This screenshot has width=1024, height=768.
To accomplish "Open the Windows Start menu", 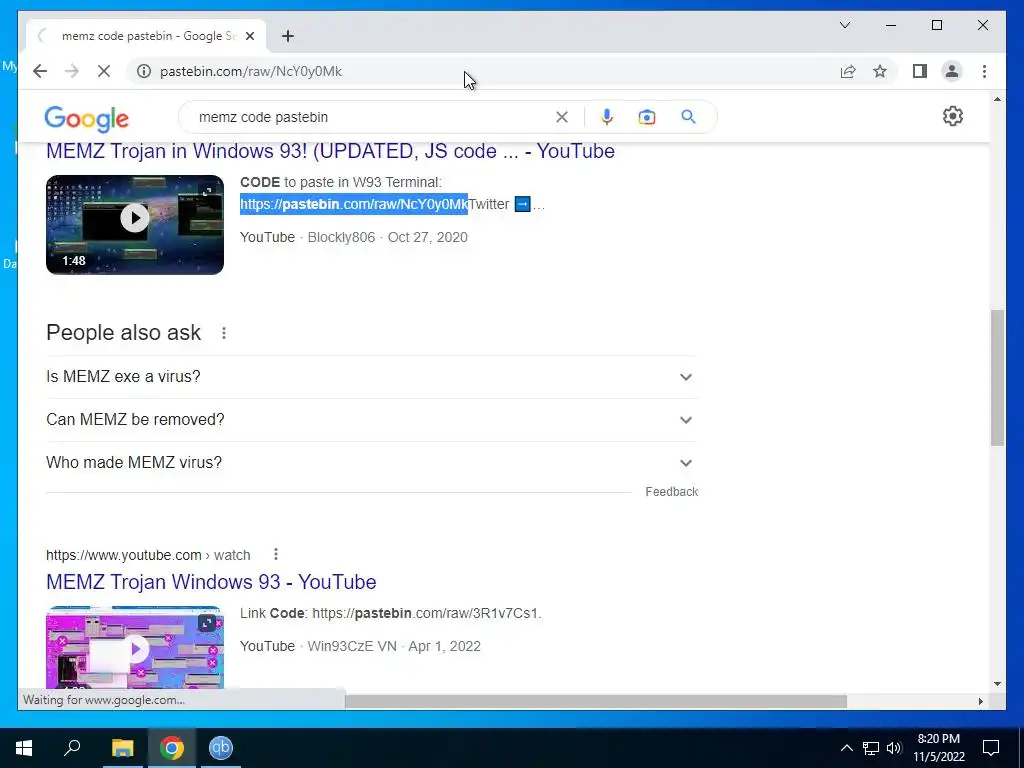I will click(x=24, y=748).
